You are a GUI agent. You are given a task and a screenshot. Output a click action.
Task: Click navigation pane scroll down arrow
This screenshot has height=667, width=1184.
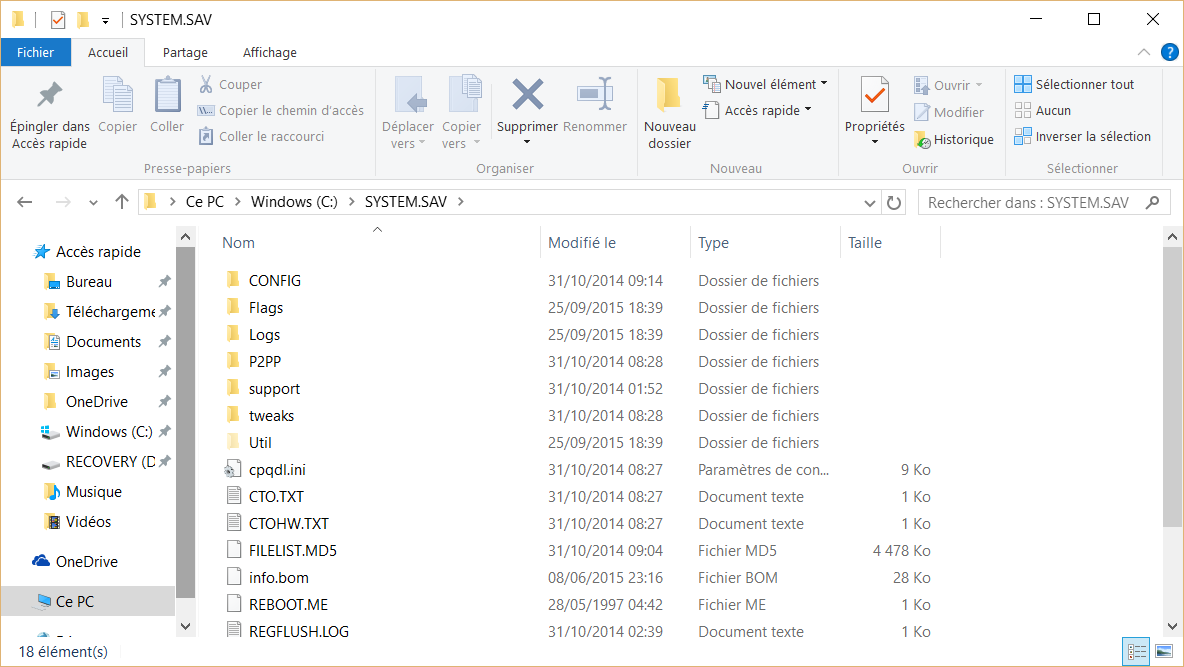click(x=185, y=626)
